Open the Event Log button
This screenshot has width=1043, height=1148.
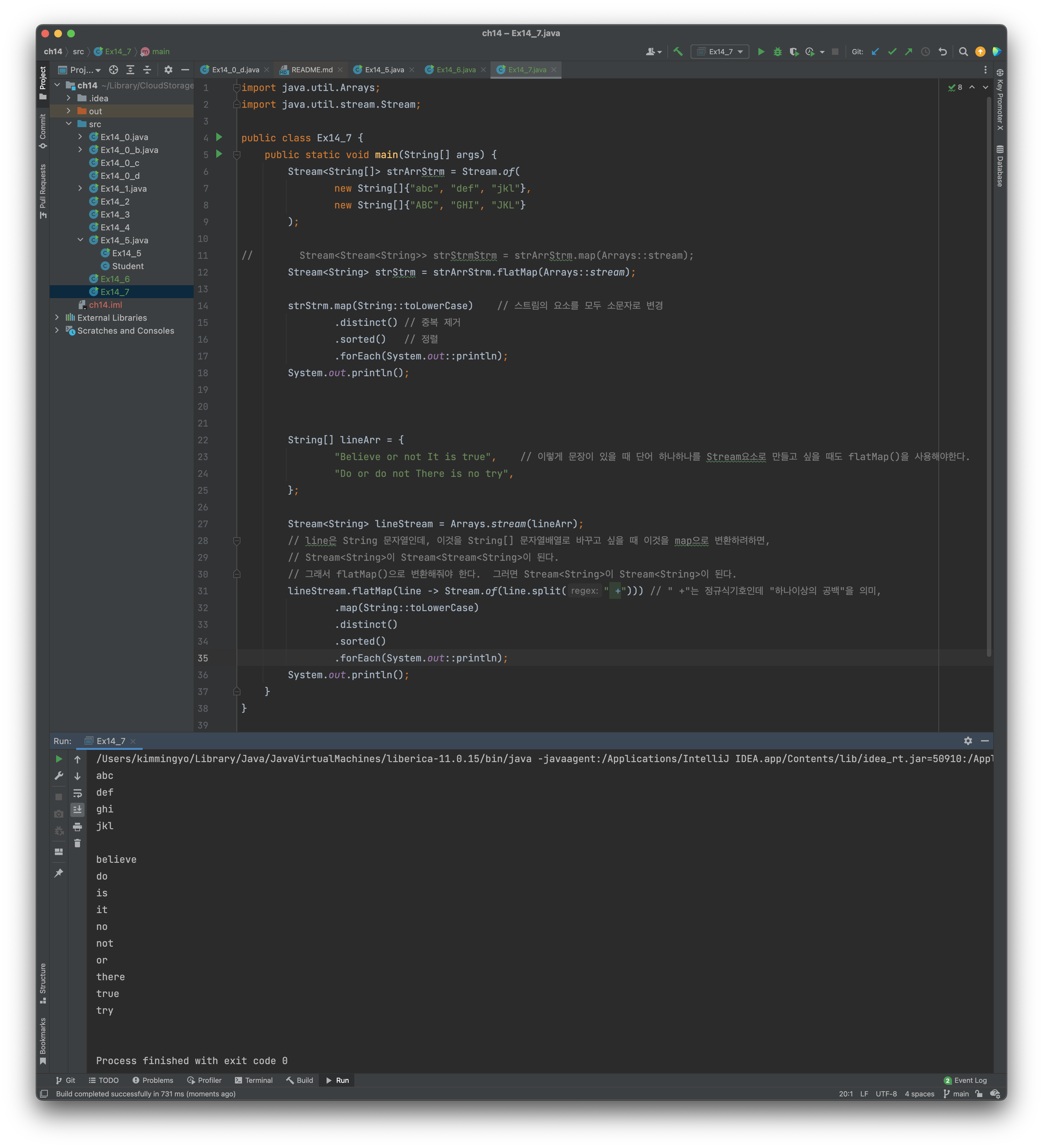(966, 1080)
